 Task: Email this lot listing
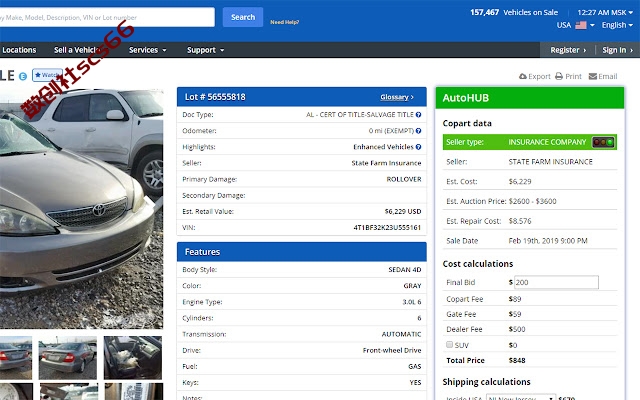(603, 76)
